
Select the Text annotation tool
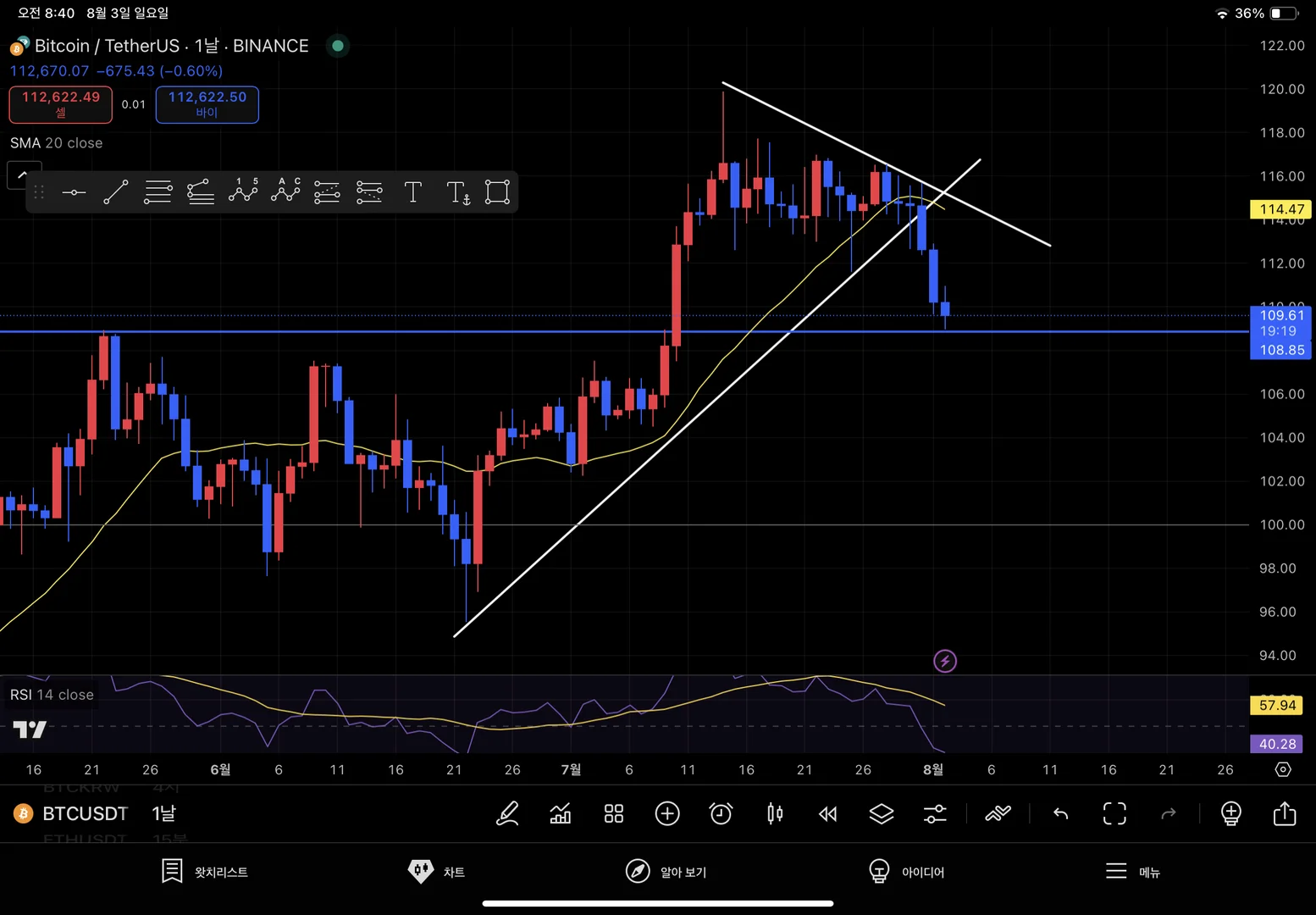pos(412,192)
